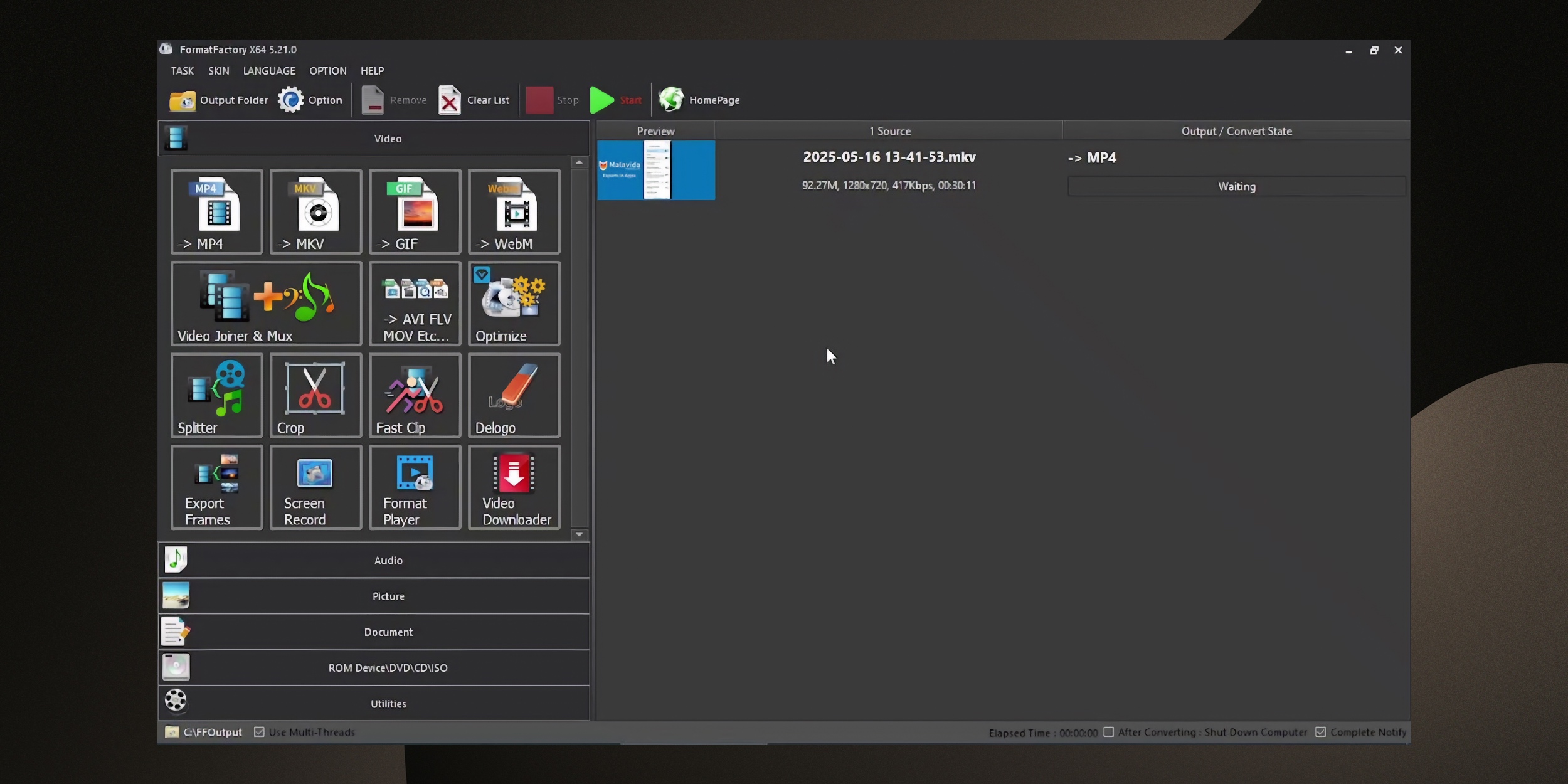Click the preview thumbnail of the queued video
The height and width of the screenshot is (784, 1568).
(x=656, y=171)
